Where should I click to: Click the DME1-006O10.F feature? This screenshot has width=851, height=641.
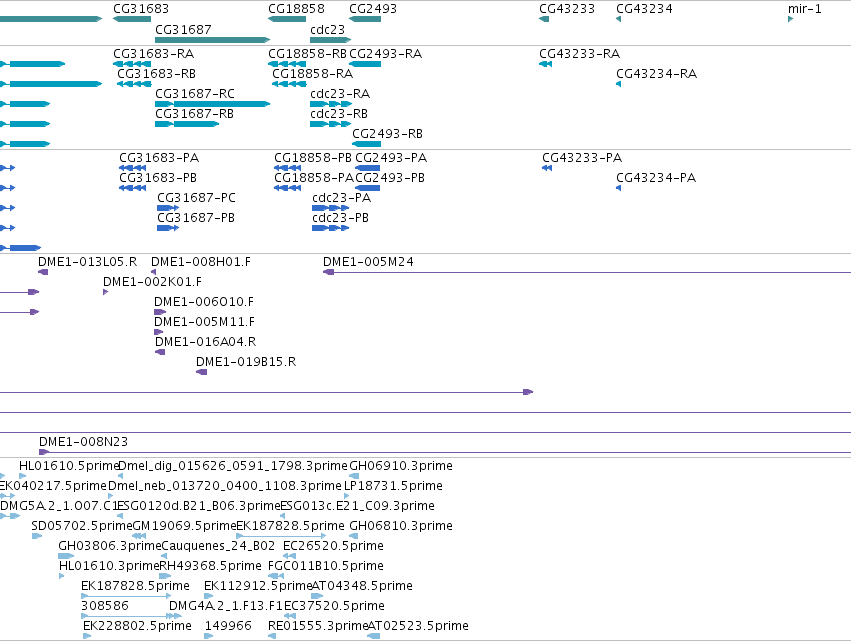coord(160,313)
